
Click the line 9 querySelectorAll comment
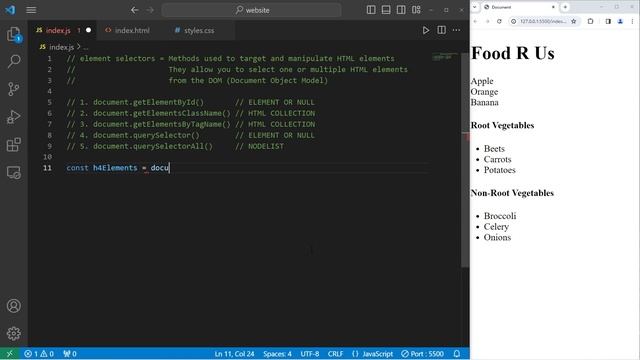coord(175,146)
